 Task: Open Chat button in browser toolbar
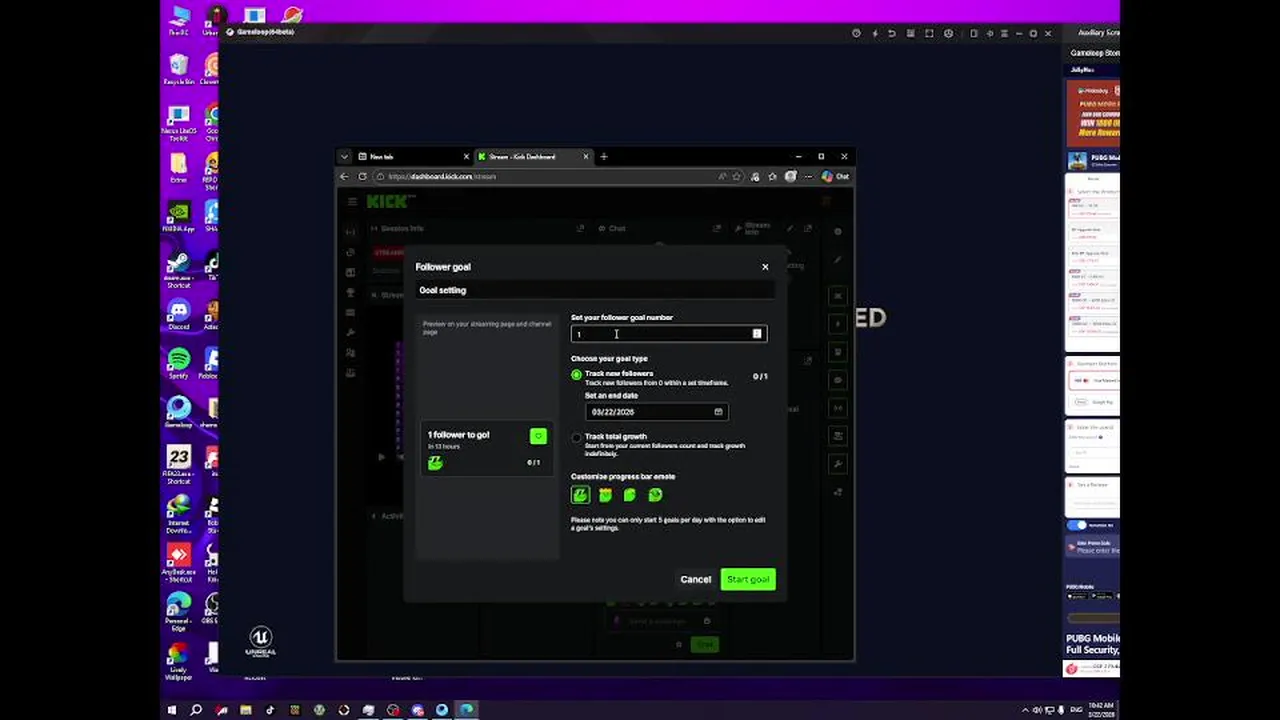tap(836, 177)
